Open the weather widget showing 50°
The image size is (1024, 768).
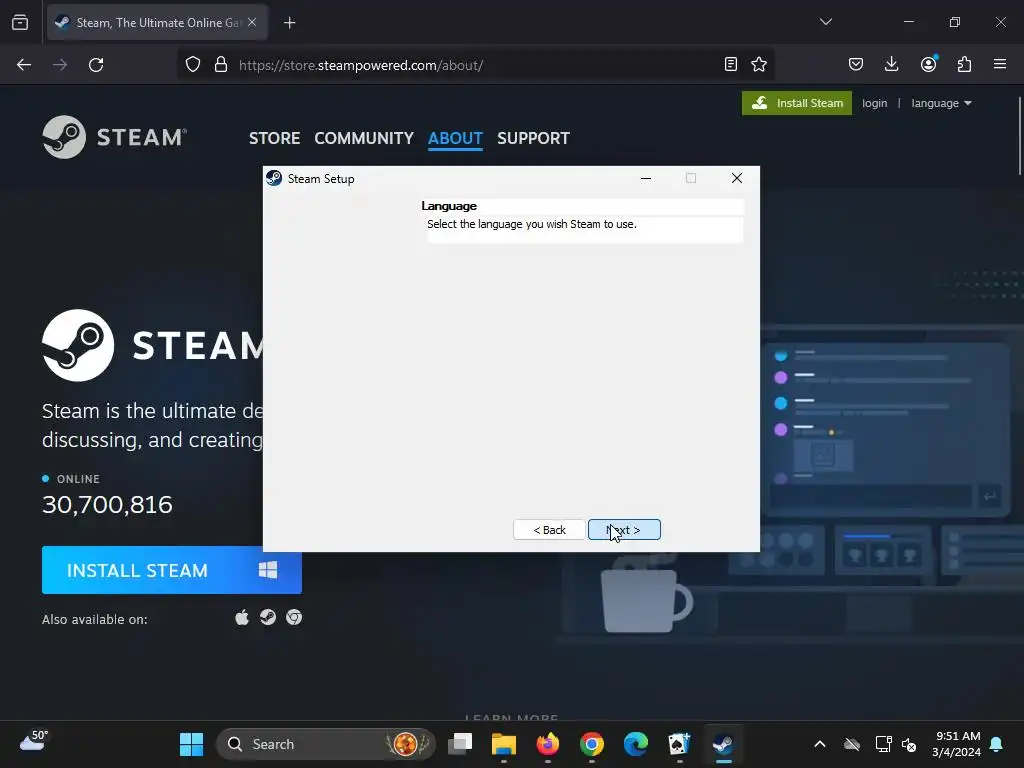(x=34, y=741)
